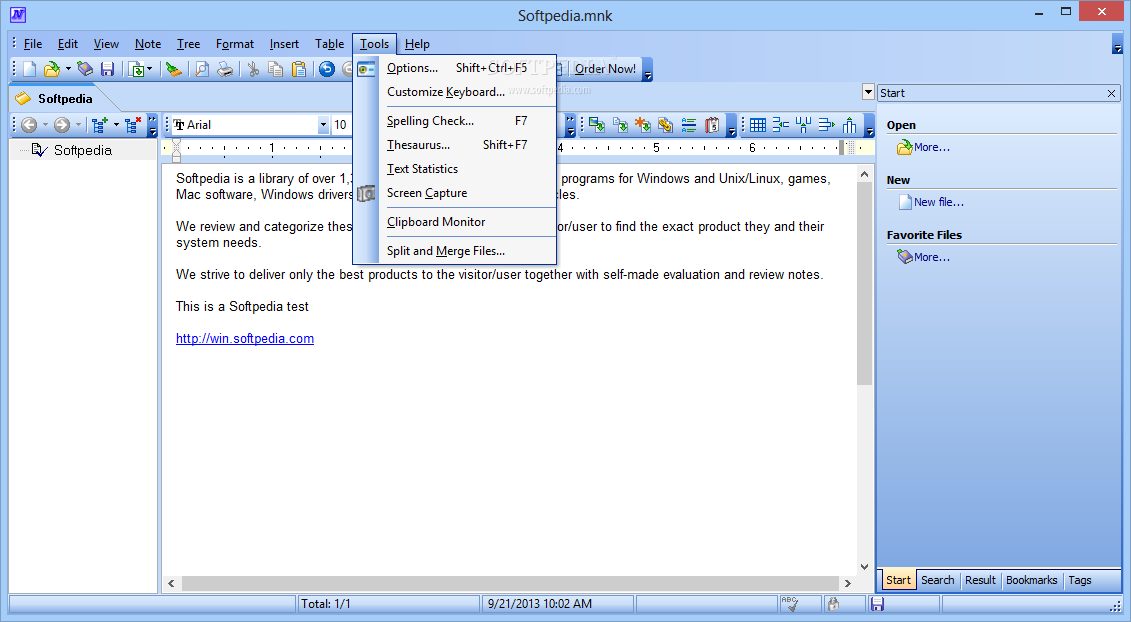This screenshot has height=622, width=1131.
Task: Click the Print printer icon
Action: click(225, 69)
